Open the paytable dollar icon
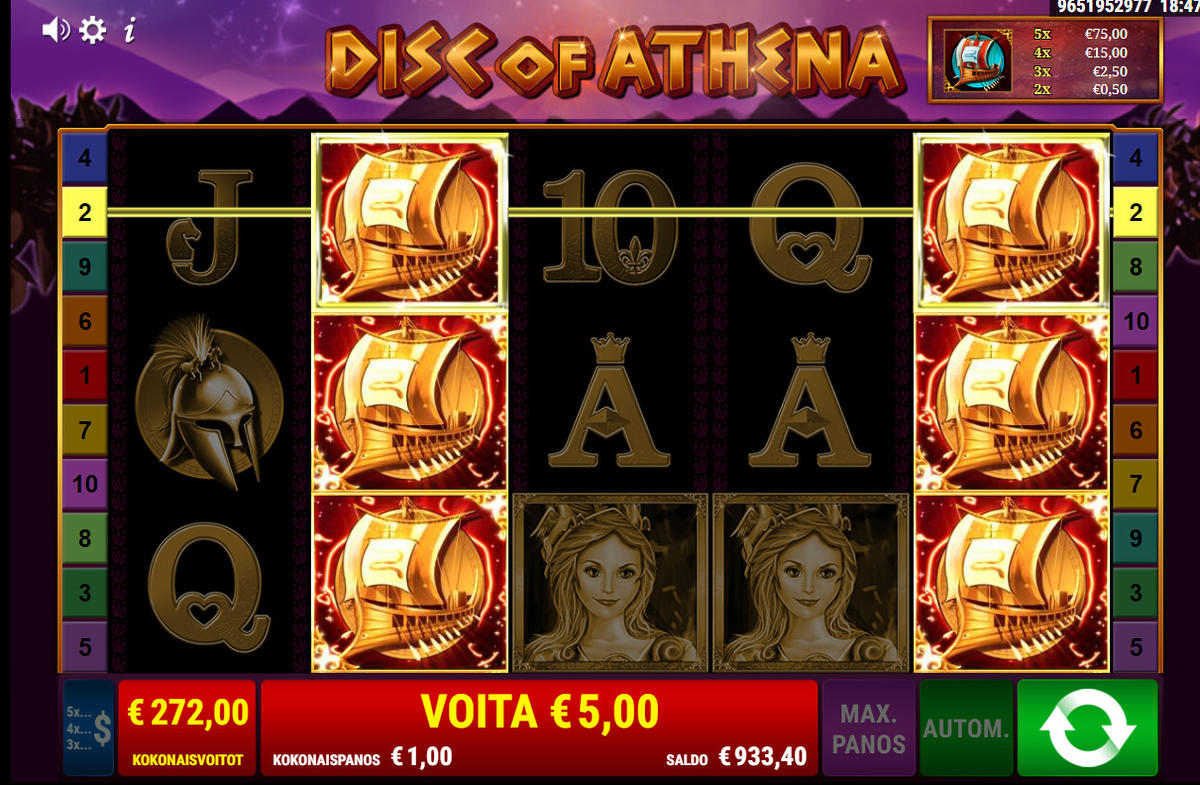Viewport: 1200px width, 785px height. point(89,728)
